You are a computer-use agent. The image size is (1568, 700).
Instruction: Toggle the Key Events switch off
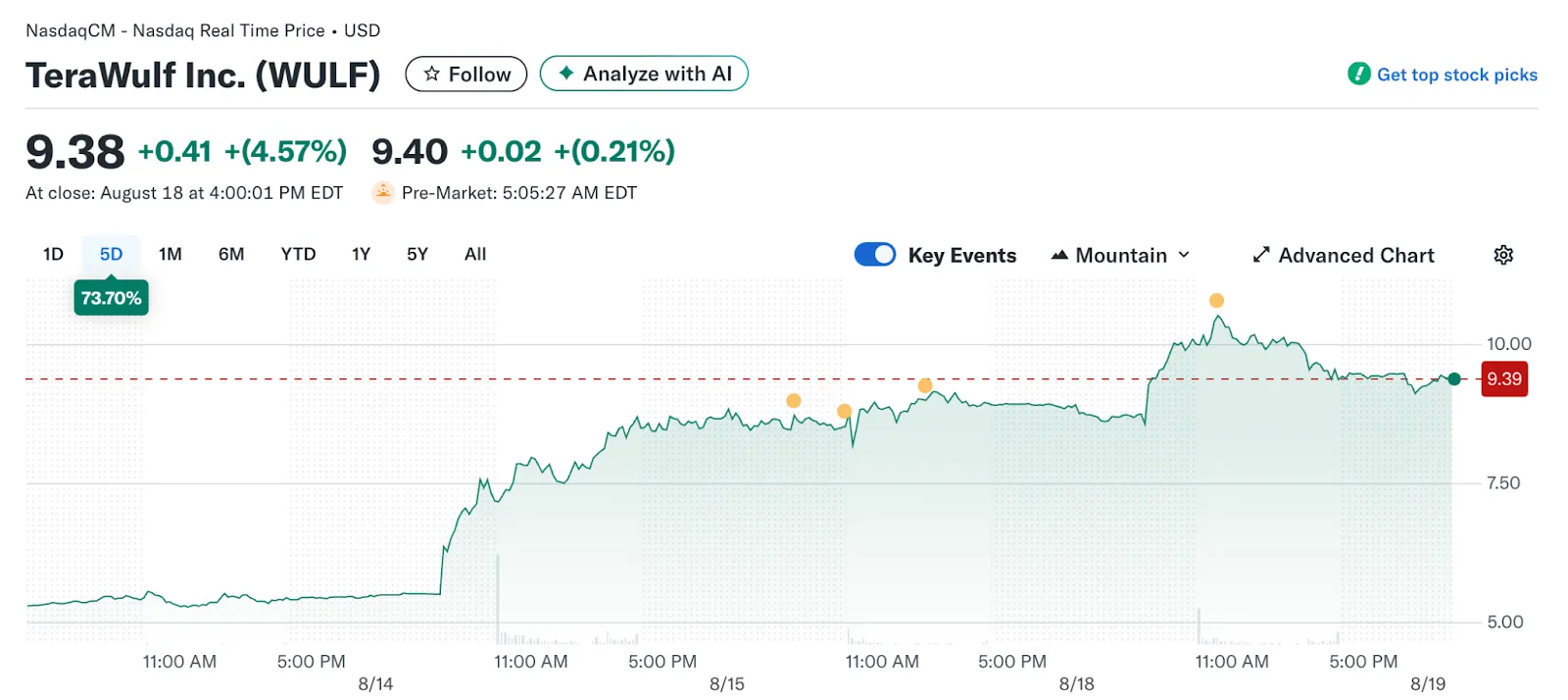pyautogui.click(x=874, y=255)
